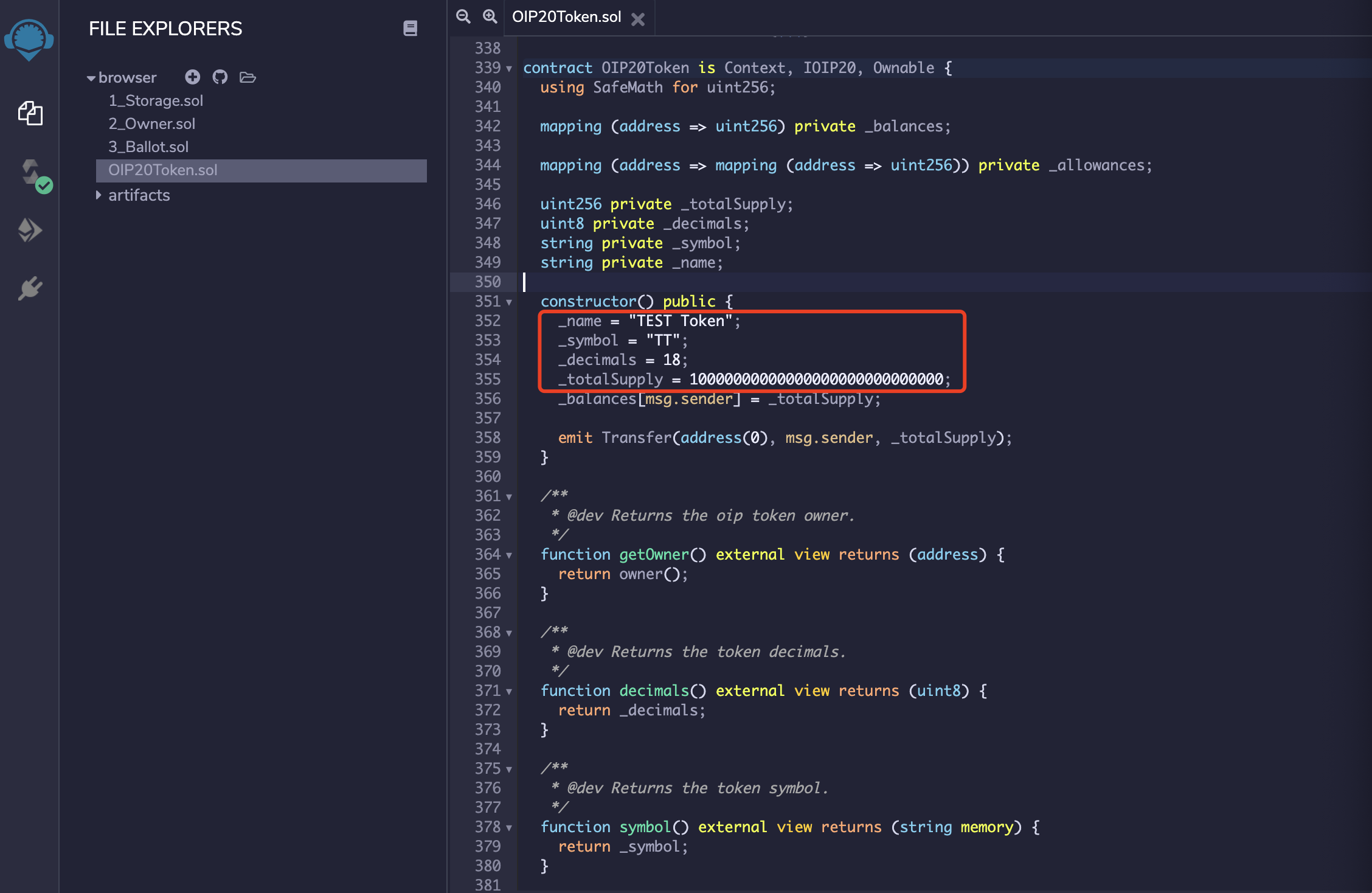Zoom in editor font size
The image size is (1372, 893).
tap(490, 16)
